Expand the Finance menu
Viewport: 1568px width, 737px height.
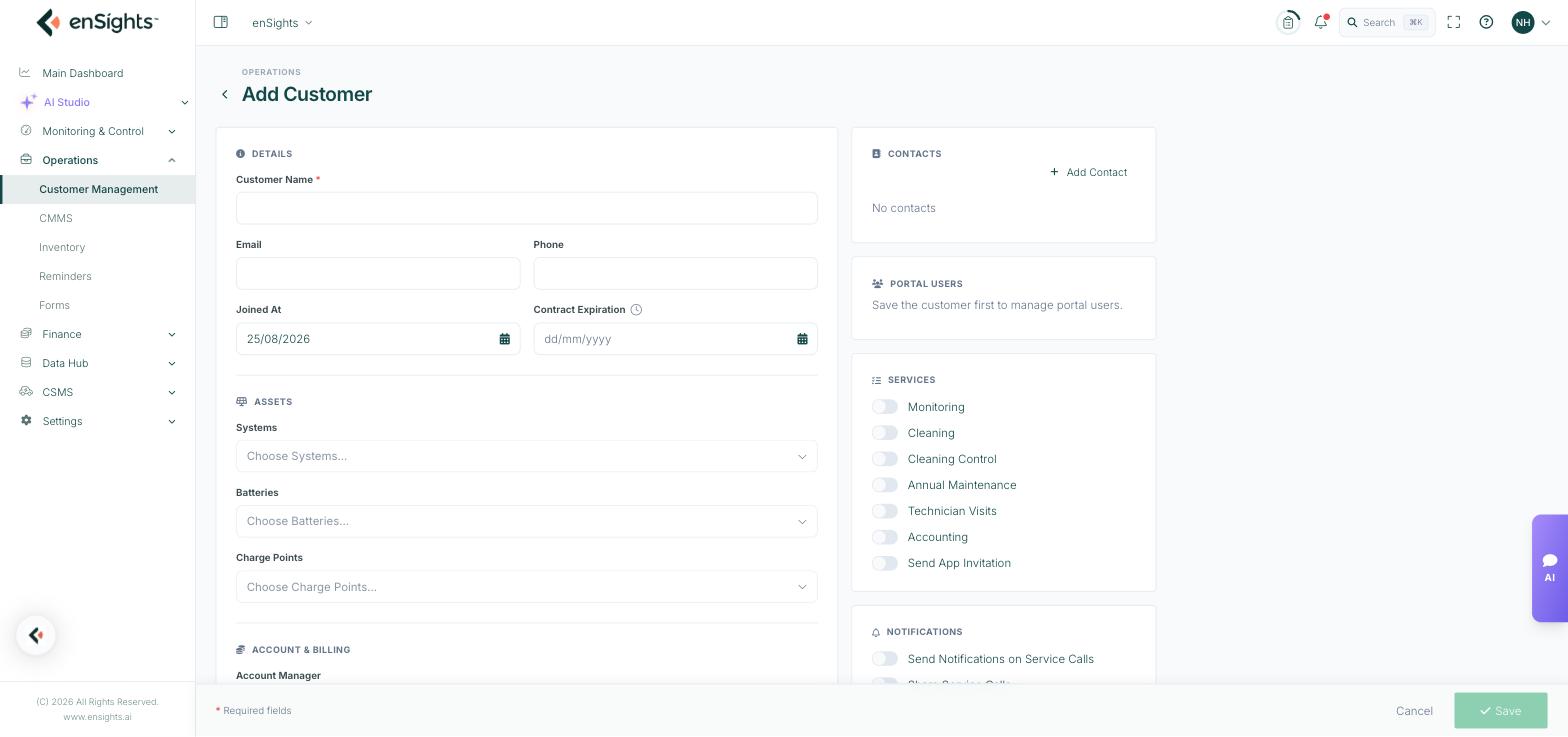coord(98,334)
